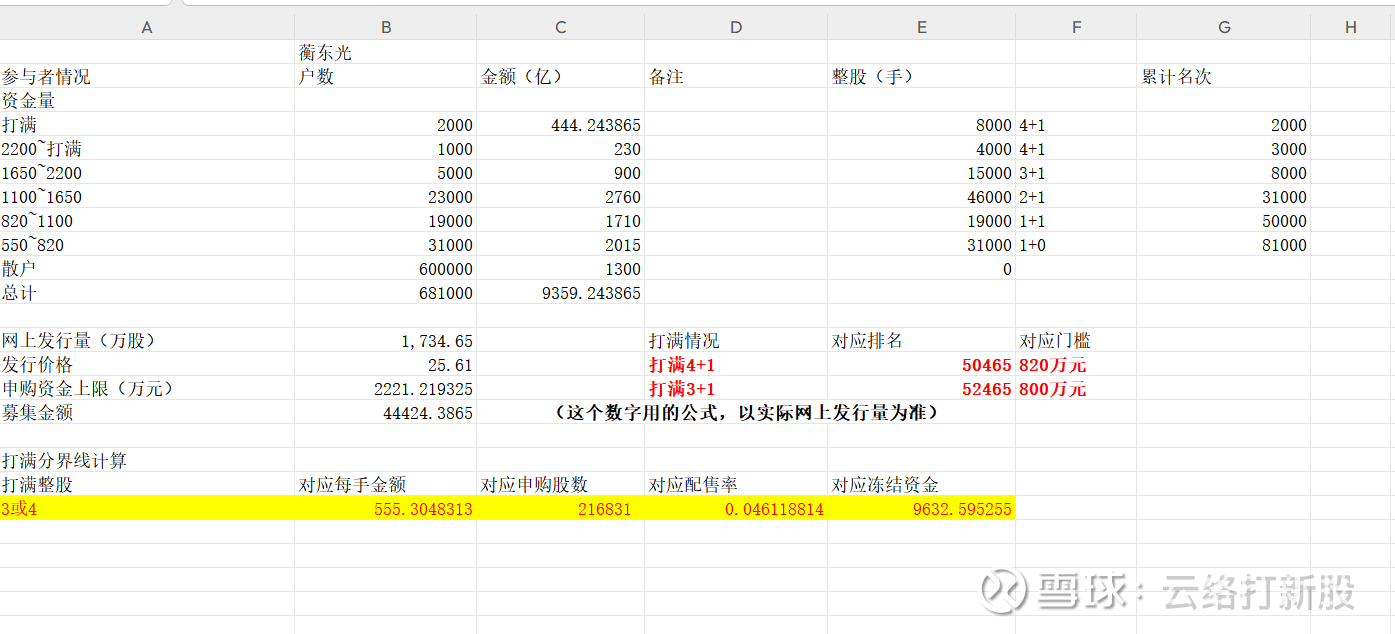Click the red ranking value 52465
Image resolution: width=1395 pixels, height=634 pixels.
tap(921, 389)
